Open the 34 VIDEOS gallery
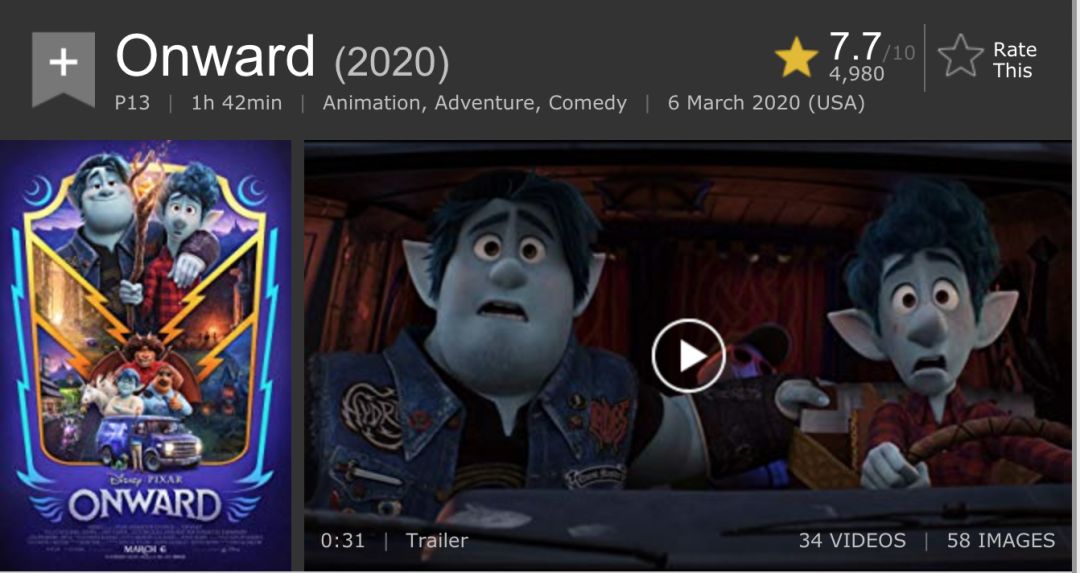Viewport: 1080px width, 573px height. (852, 541)
